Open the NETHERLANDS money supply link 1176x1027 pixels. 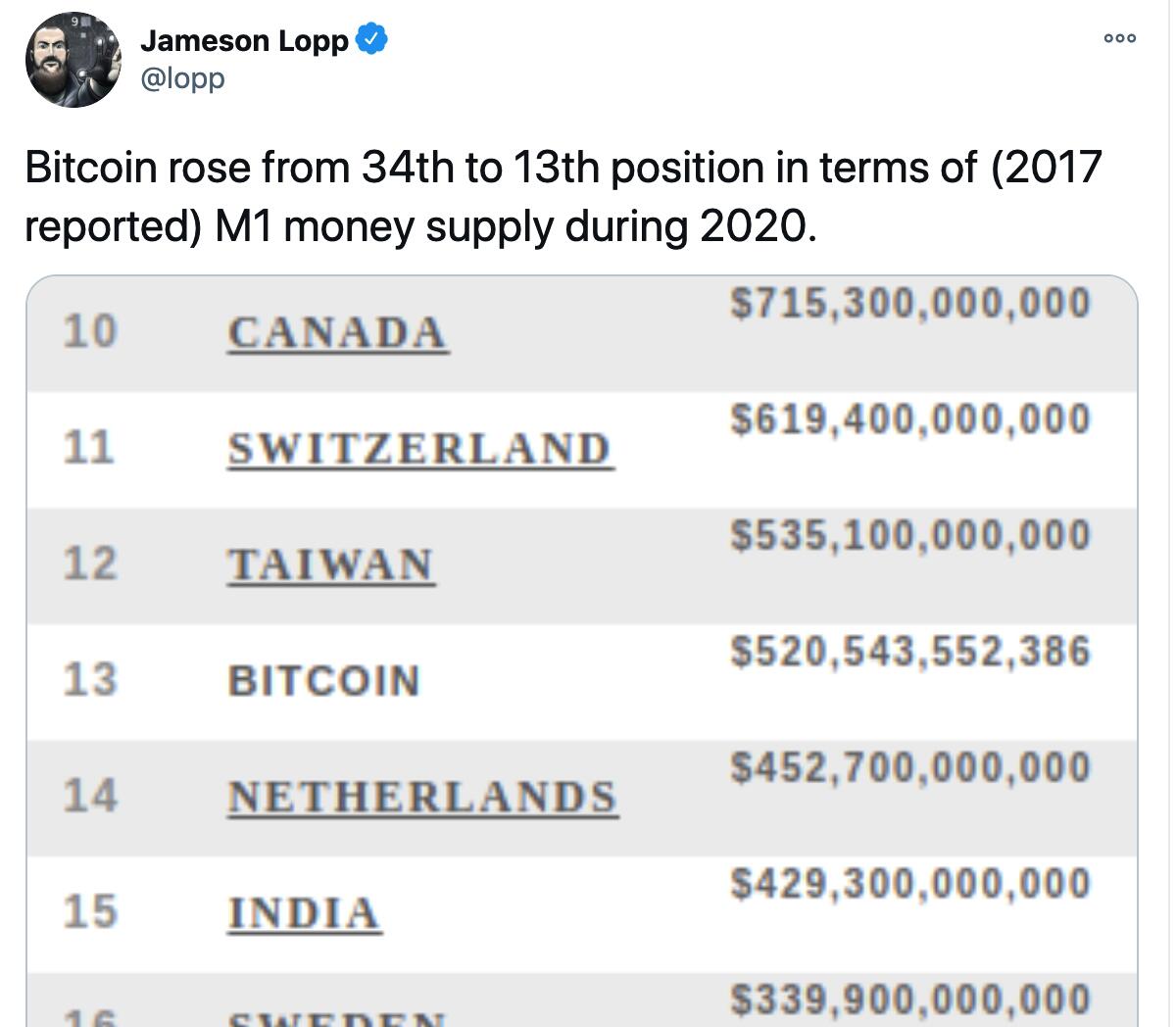[421, 796]
